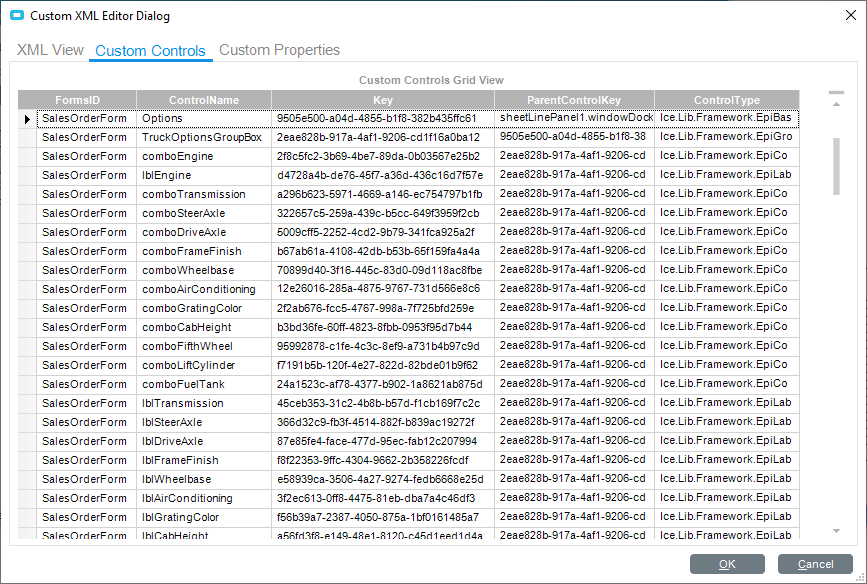The height and width of the screenshot is (584, 867).
Task: Click key 12e26016-285a-4875-9767-731d566e8c6
Action: click(x=383, y=289)
